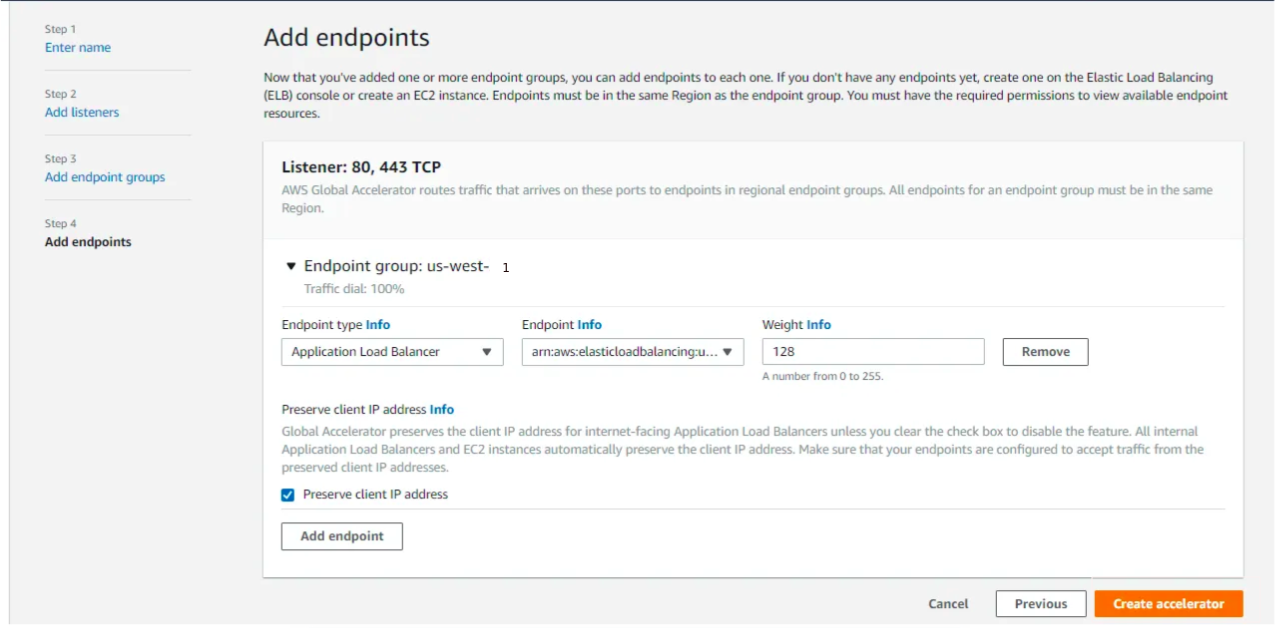Click the Add endpoint button
Image resolution: width=1276 pixels, height=628 pixels.
(x=341, y=536)
